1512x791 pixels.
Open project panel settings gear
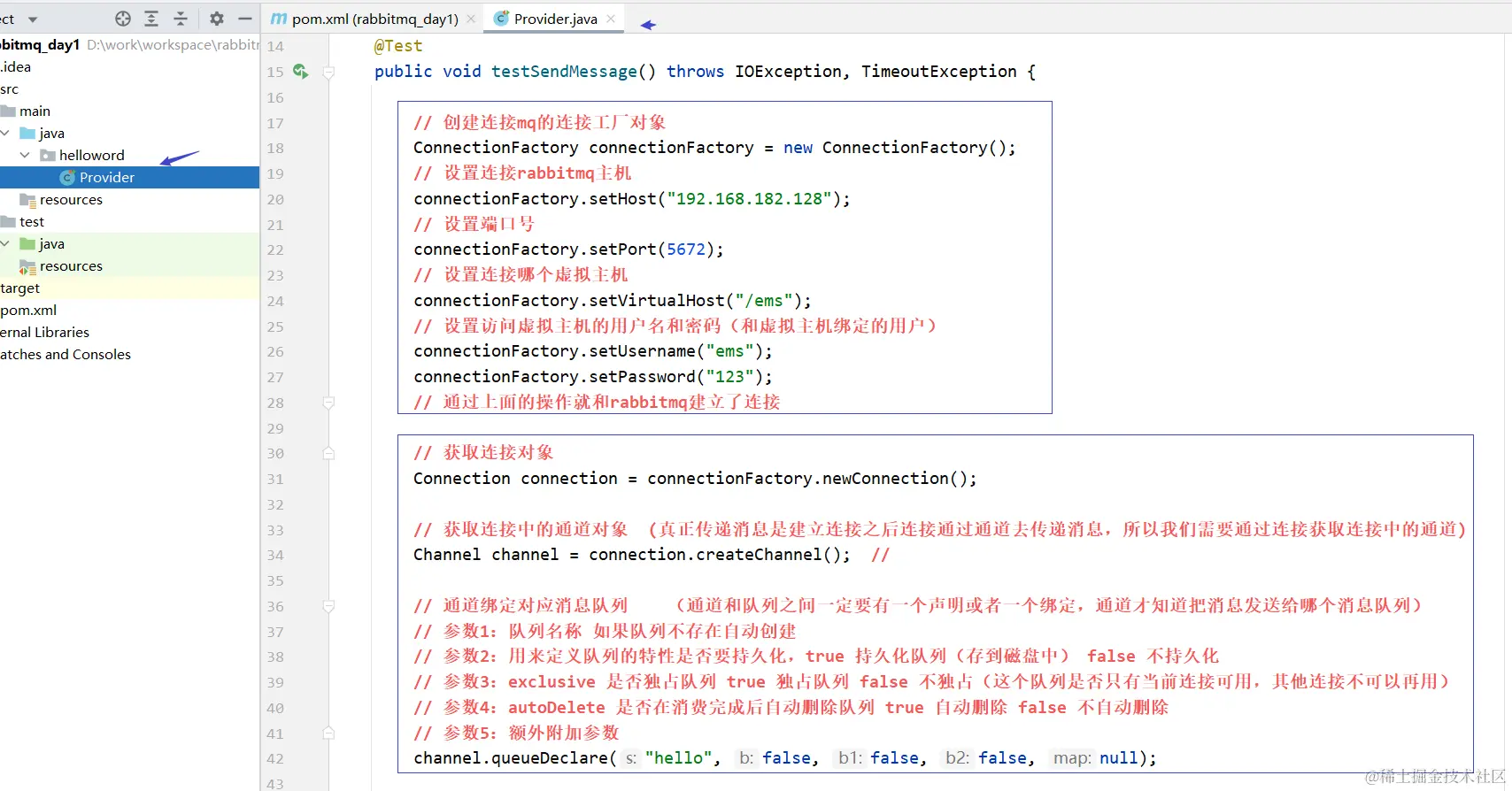[217, 19]
